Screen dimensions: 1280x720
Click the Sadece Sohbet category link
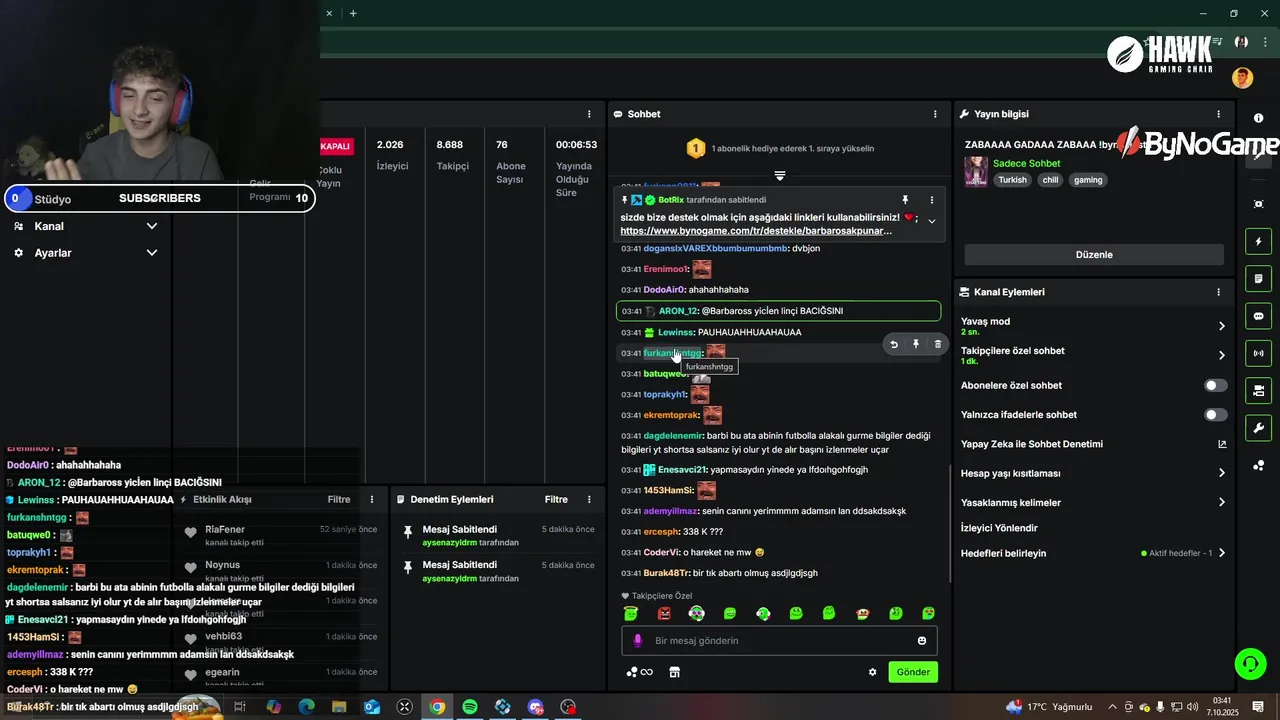(1026, 163)
